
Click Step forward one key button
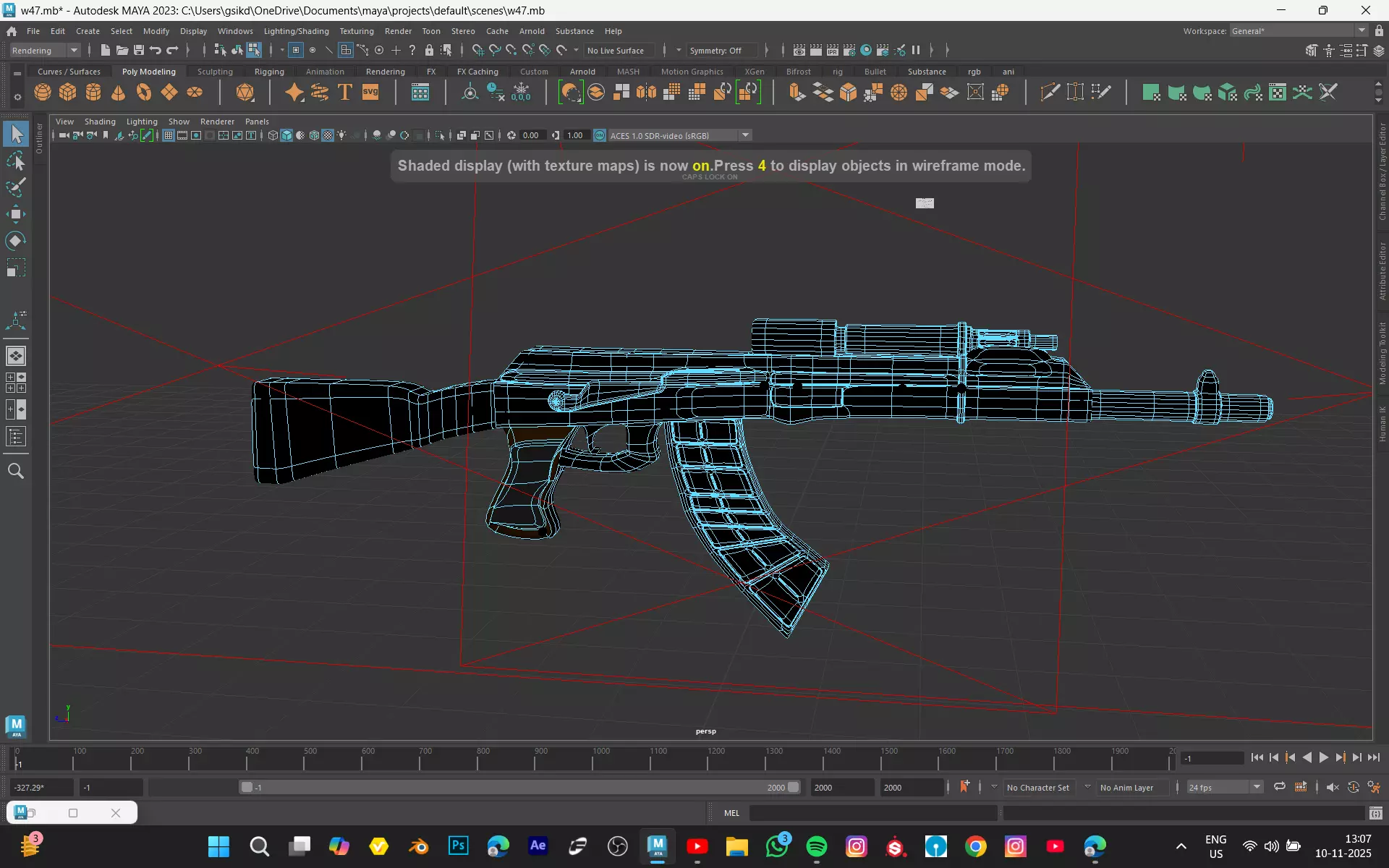click(1341, 757)
